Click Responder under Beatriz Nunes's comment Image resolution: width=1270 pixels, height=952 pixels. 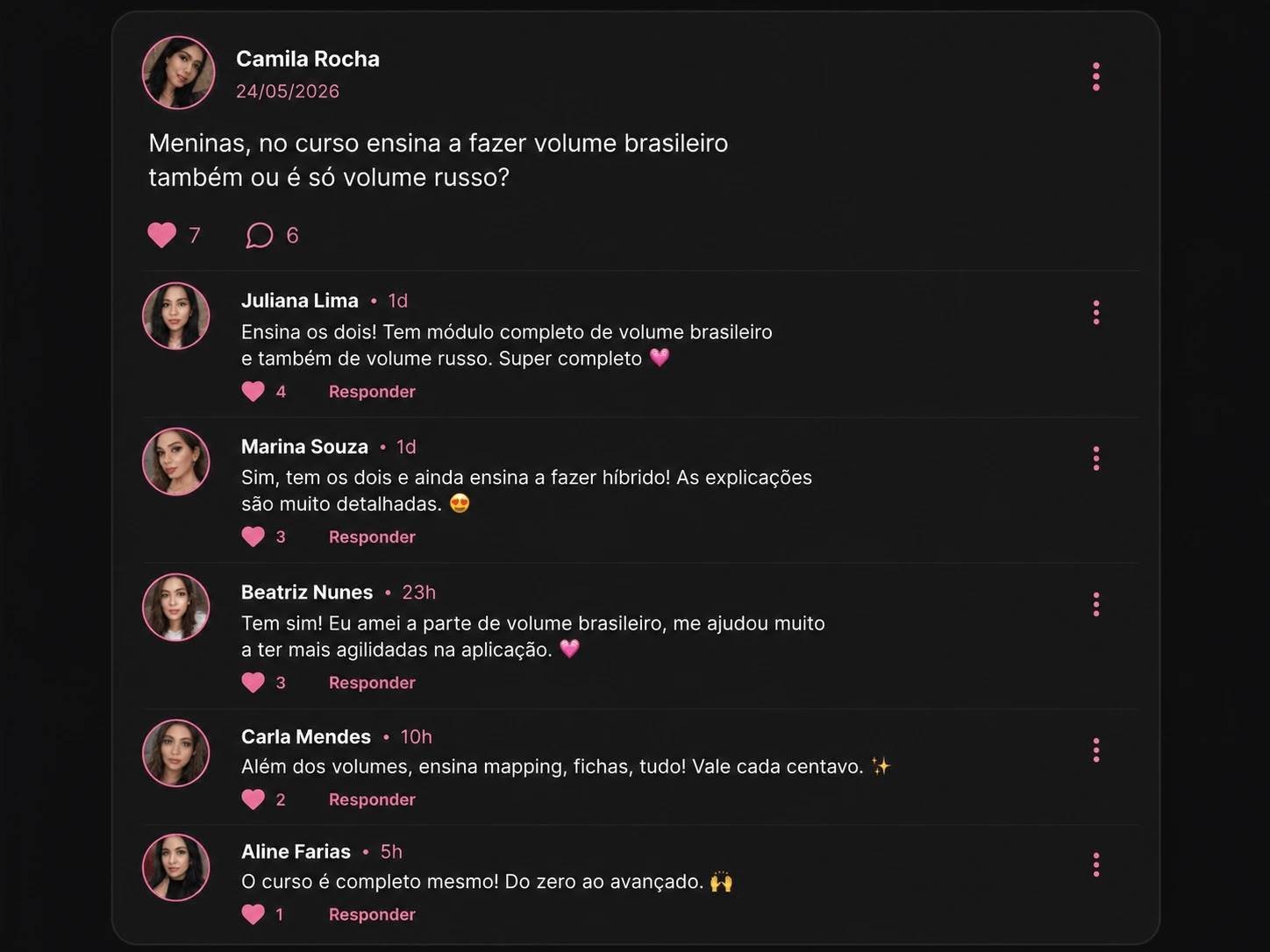click(372, 682)
